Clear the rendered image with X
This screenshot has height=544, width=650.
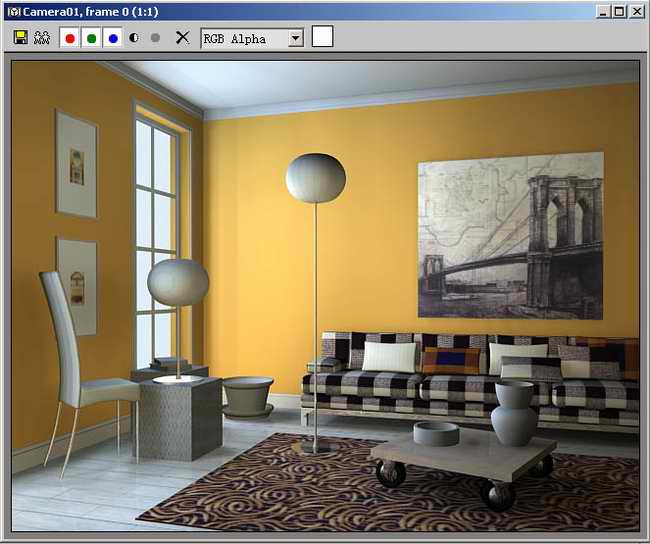[182, 38]
